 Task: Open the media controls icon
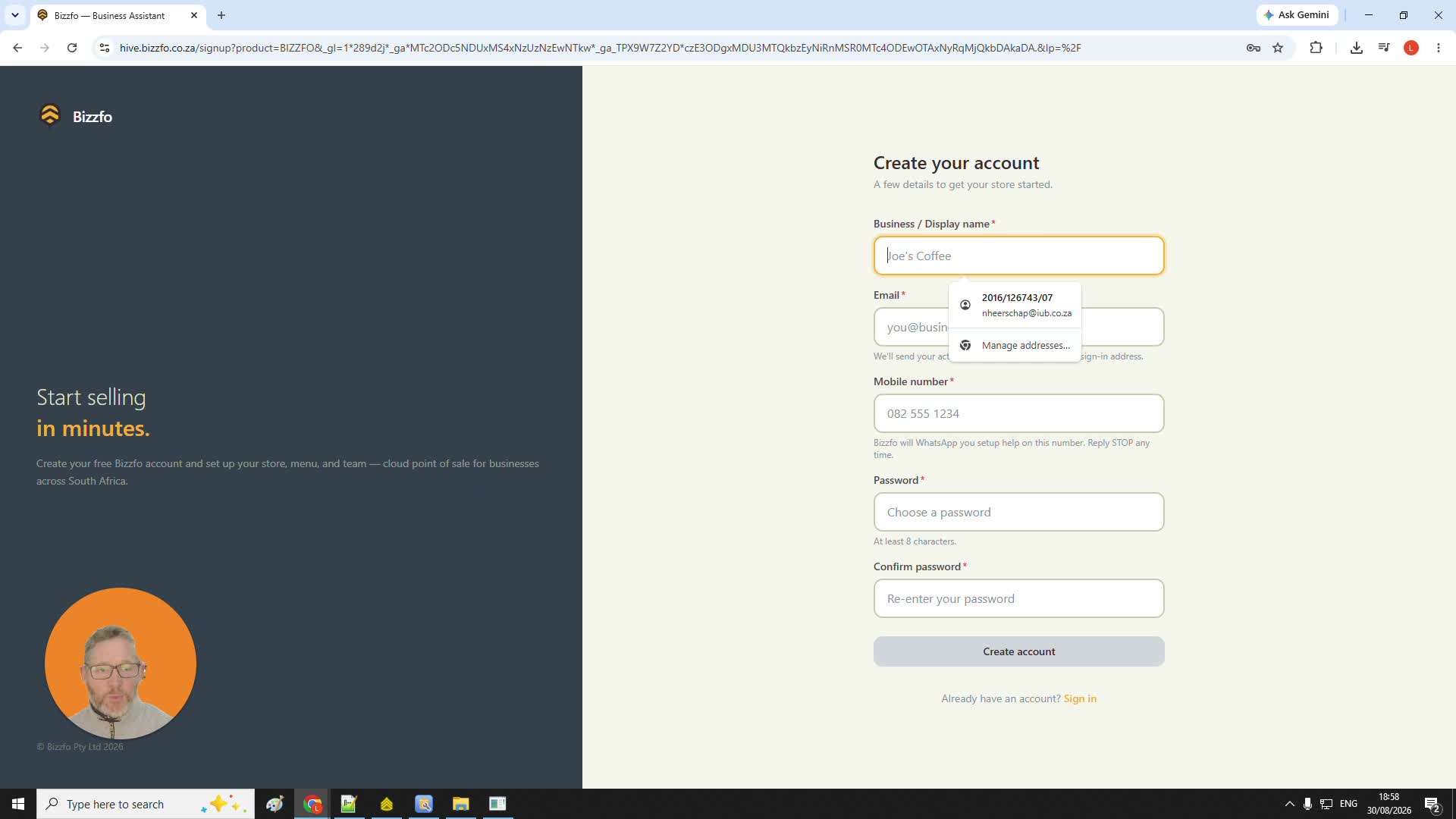tap(1384, 48)
